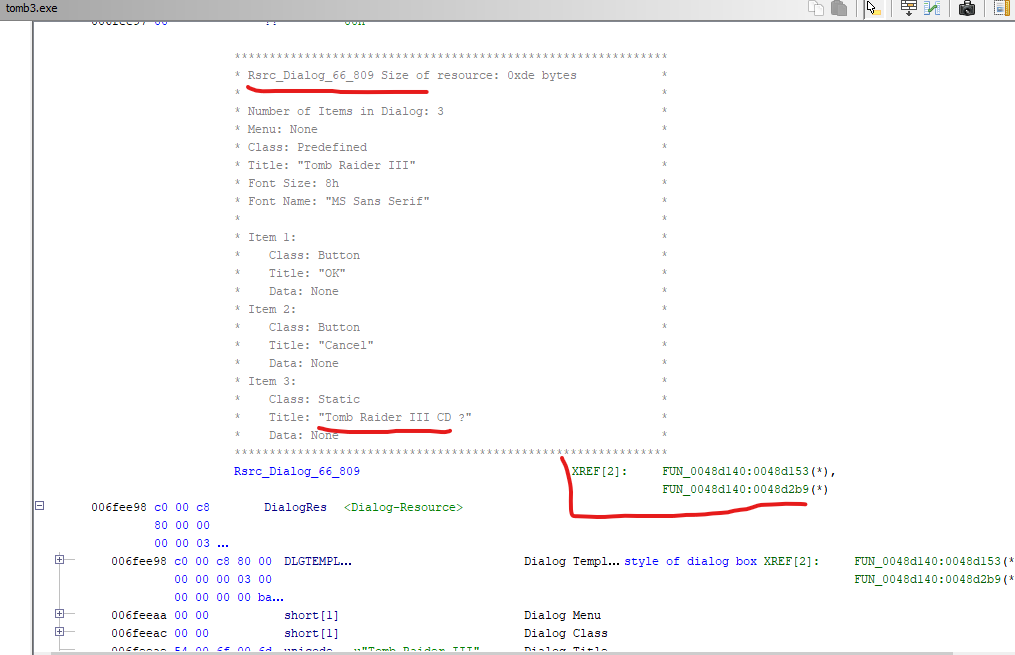
Task: Expand the Dialog Class short[1] row
Action: pyautogui.click(x=59, y=633)
